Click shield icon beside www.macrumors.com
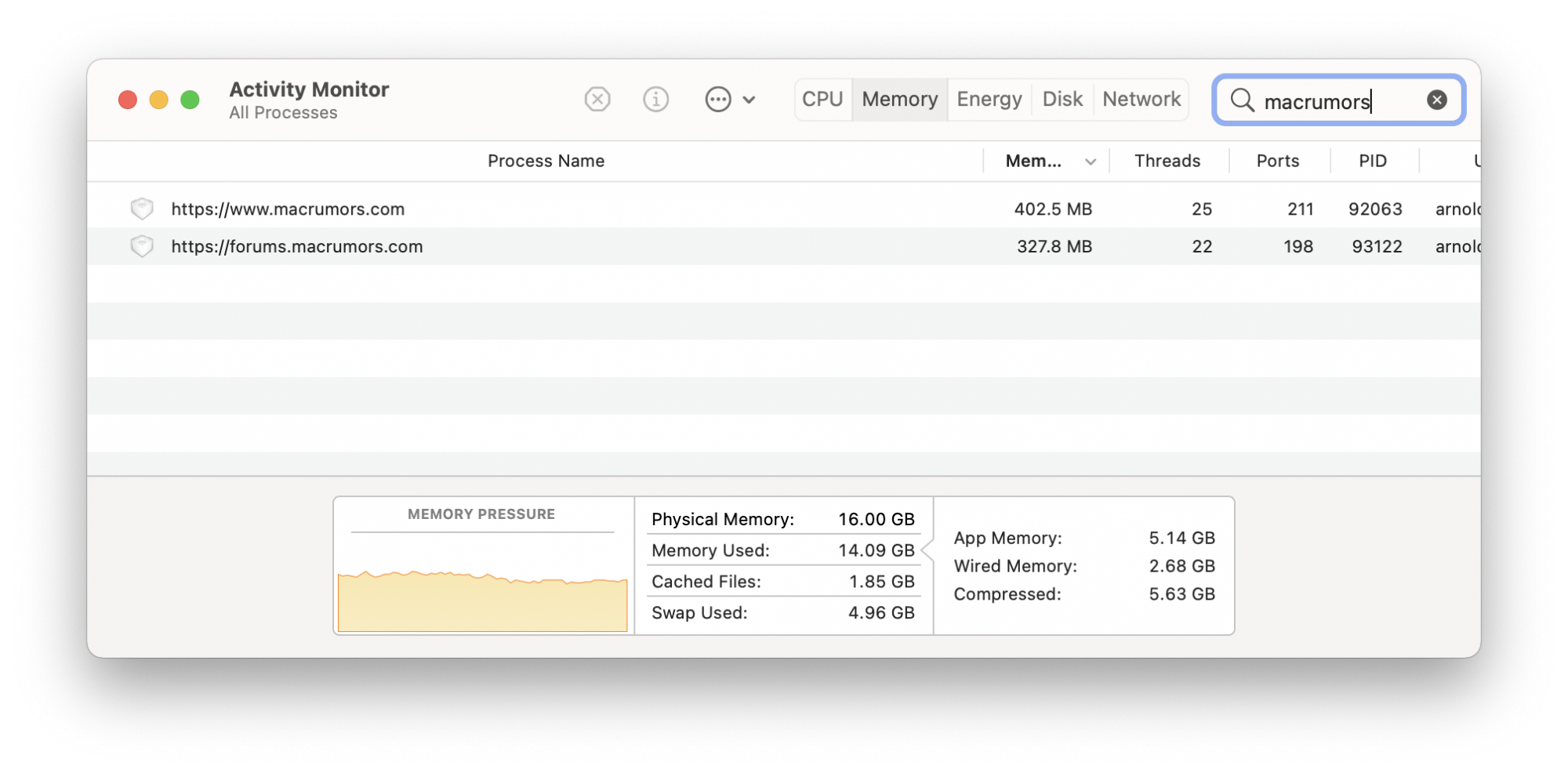 [x=142, y=209]
